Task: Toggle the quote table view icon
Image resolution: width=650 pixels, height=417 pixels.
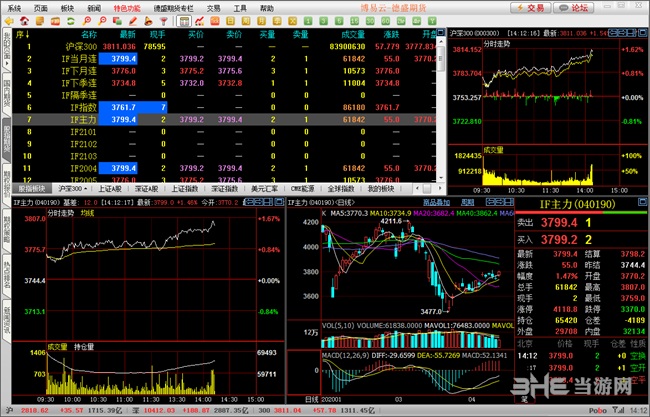Action: click(184, 21)
